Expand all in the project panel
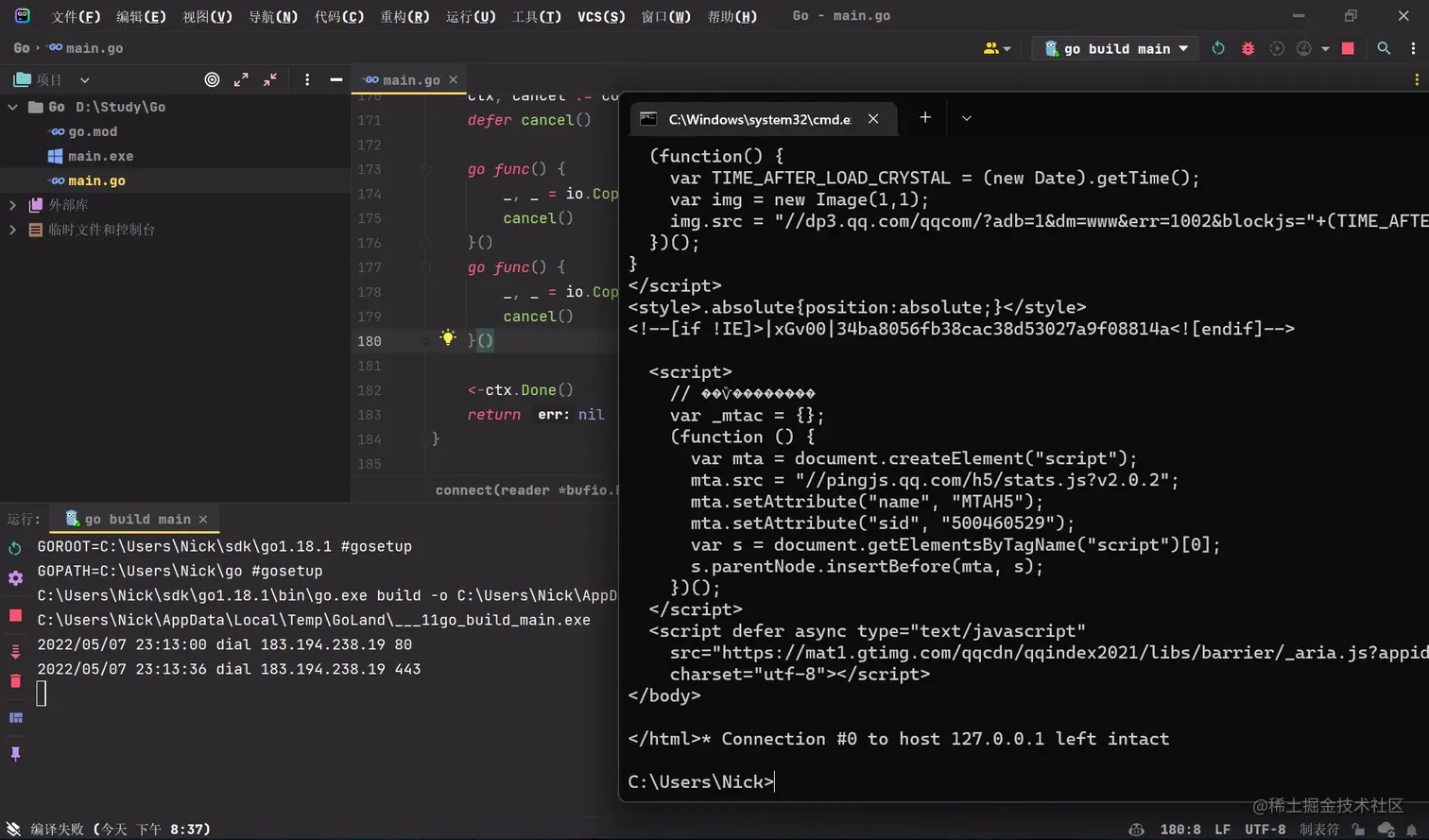1429x840 pixels. (x=241, y=79)
